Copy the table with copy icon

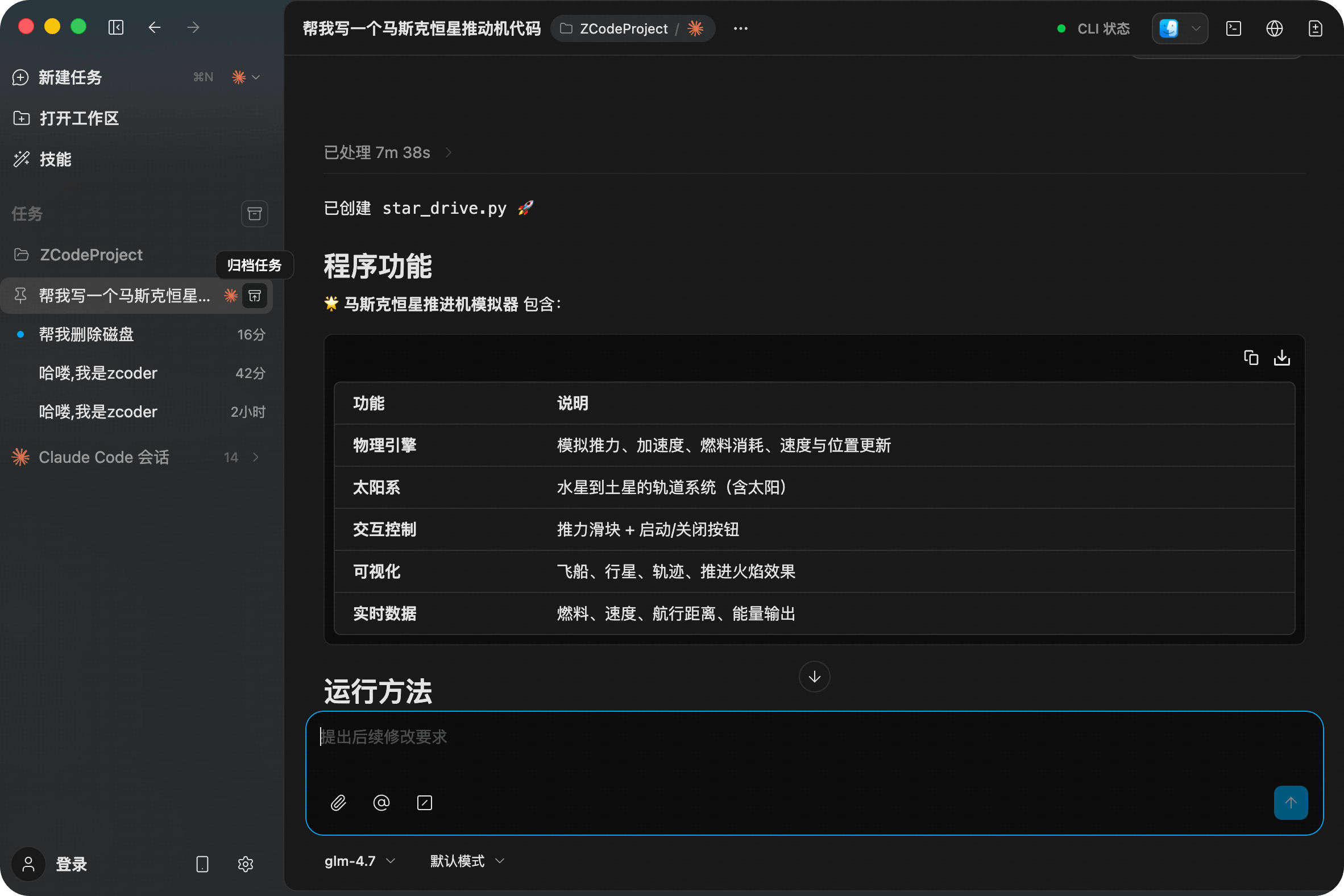pos(1251,358)
